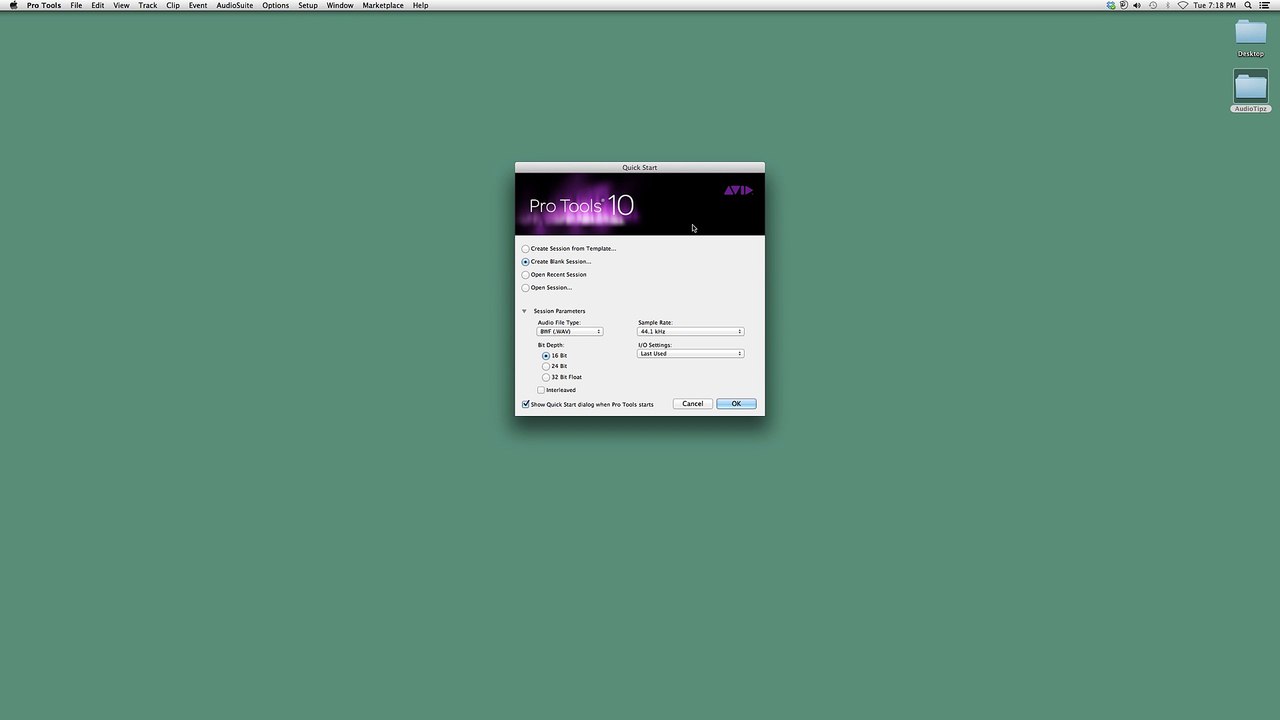Select Create Session from Template radio button

(526, 249)
